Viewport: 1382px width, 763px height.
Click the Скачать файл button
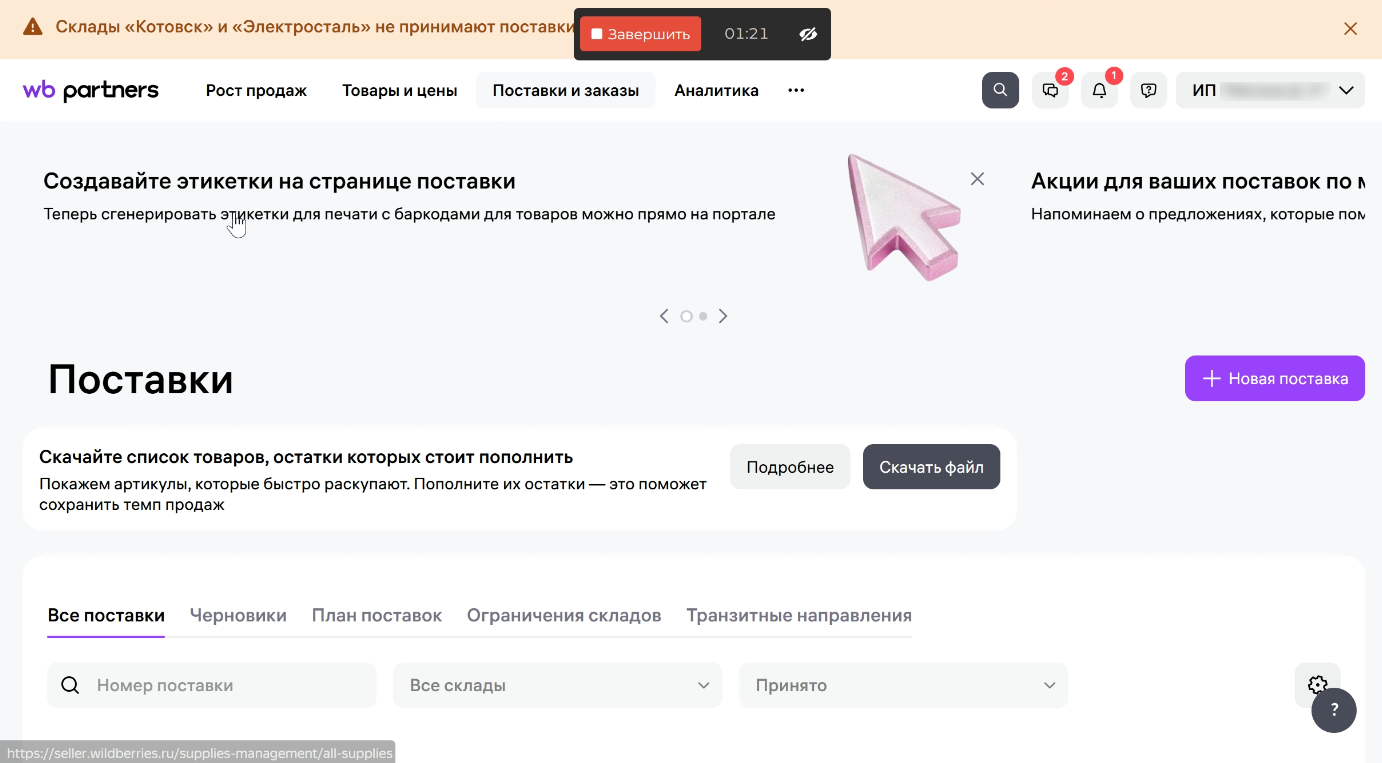point(931,467)
